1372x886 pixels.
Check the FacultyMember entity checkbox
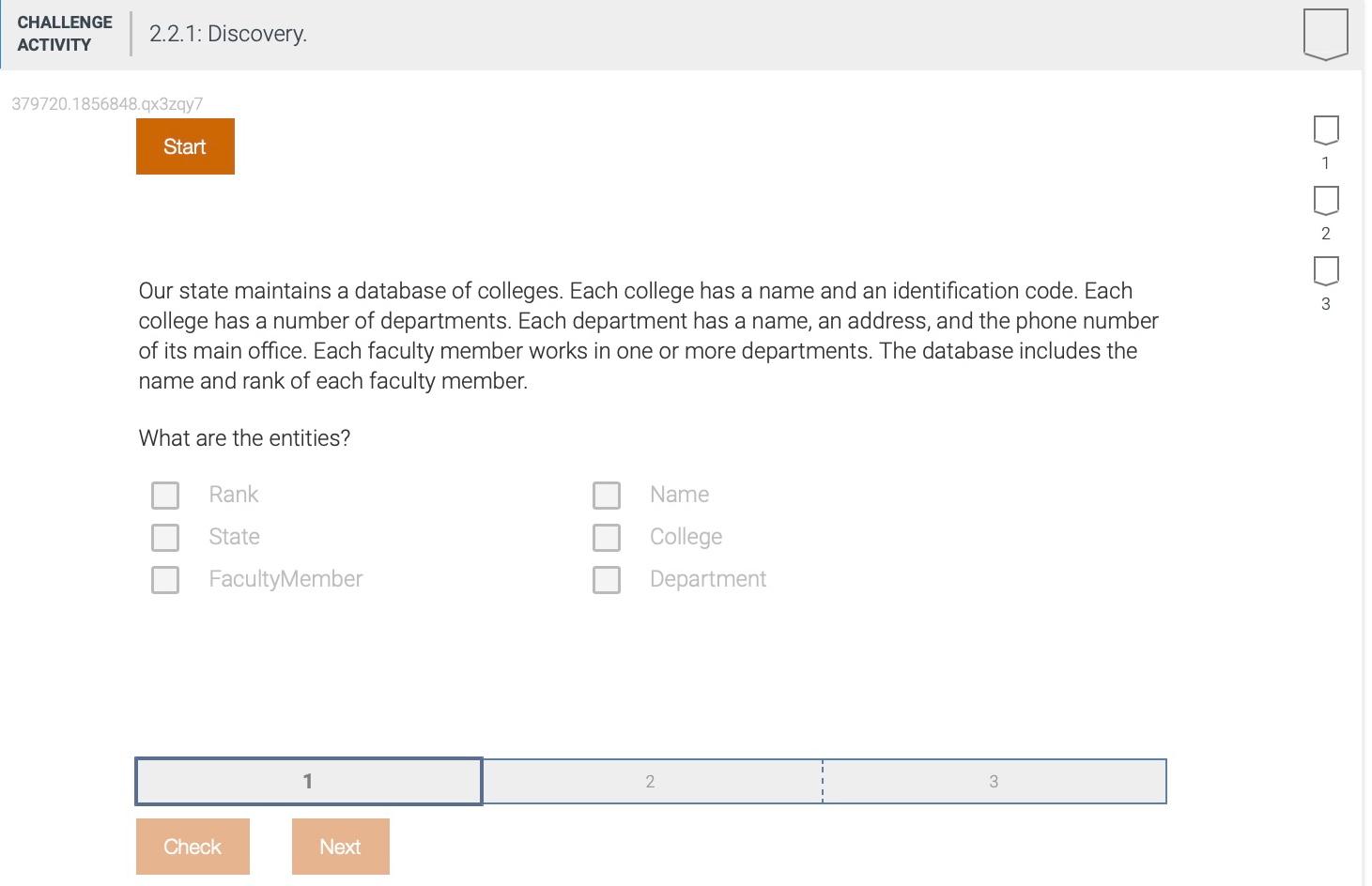coord(164,579)
